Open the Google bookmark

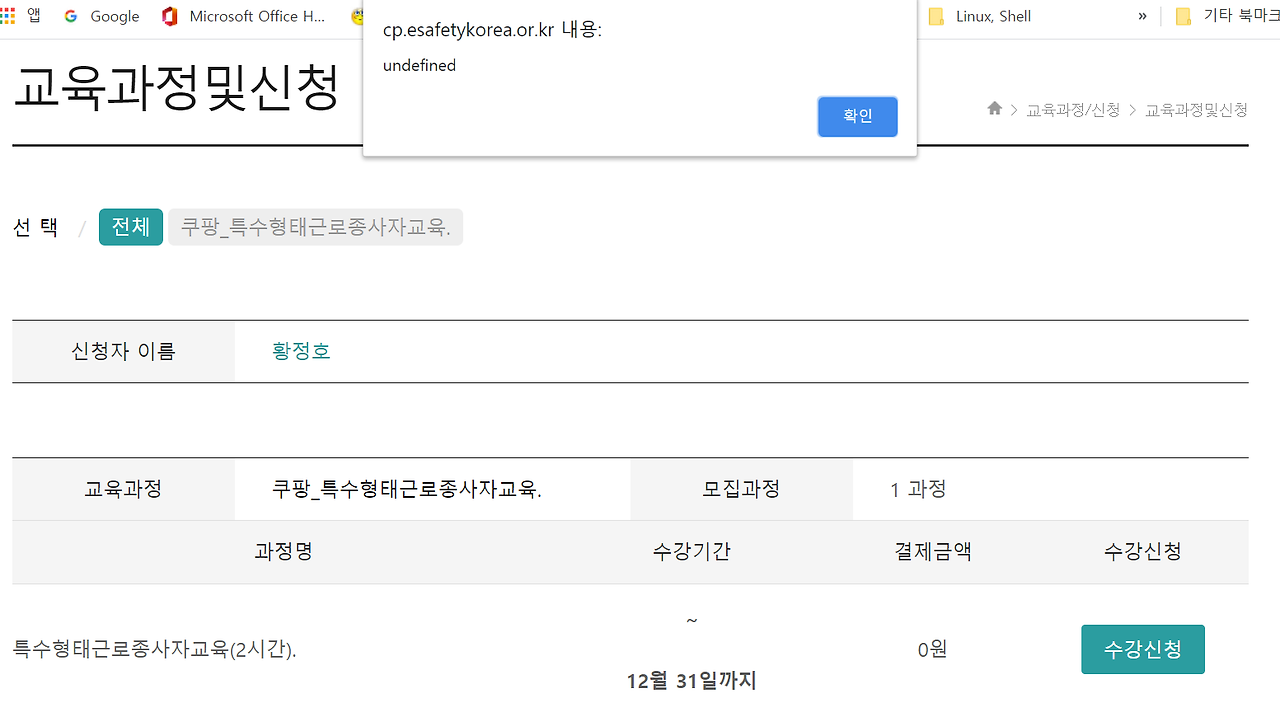pyautogui.click(x=102, y=16)
